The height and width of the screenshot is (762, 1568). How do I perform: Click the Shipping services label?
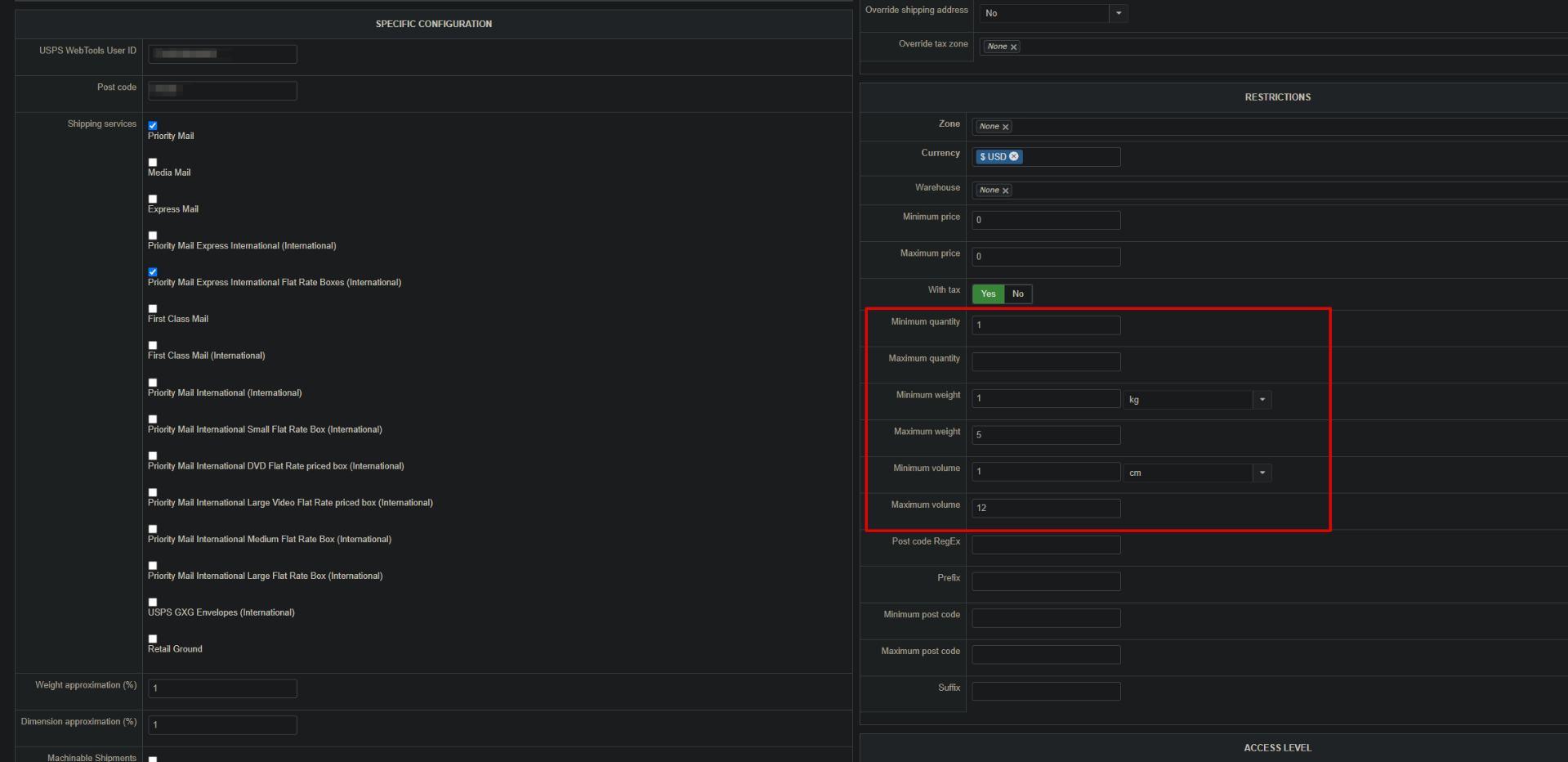[x=102, y=124]
